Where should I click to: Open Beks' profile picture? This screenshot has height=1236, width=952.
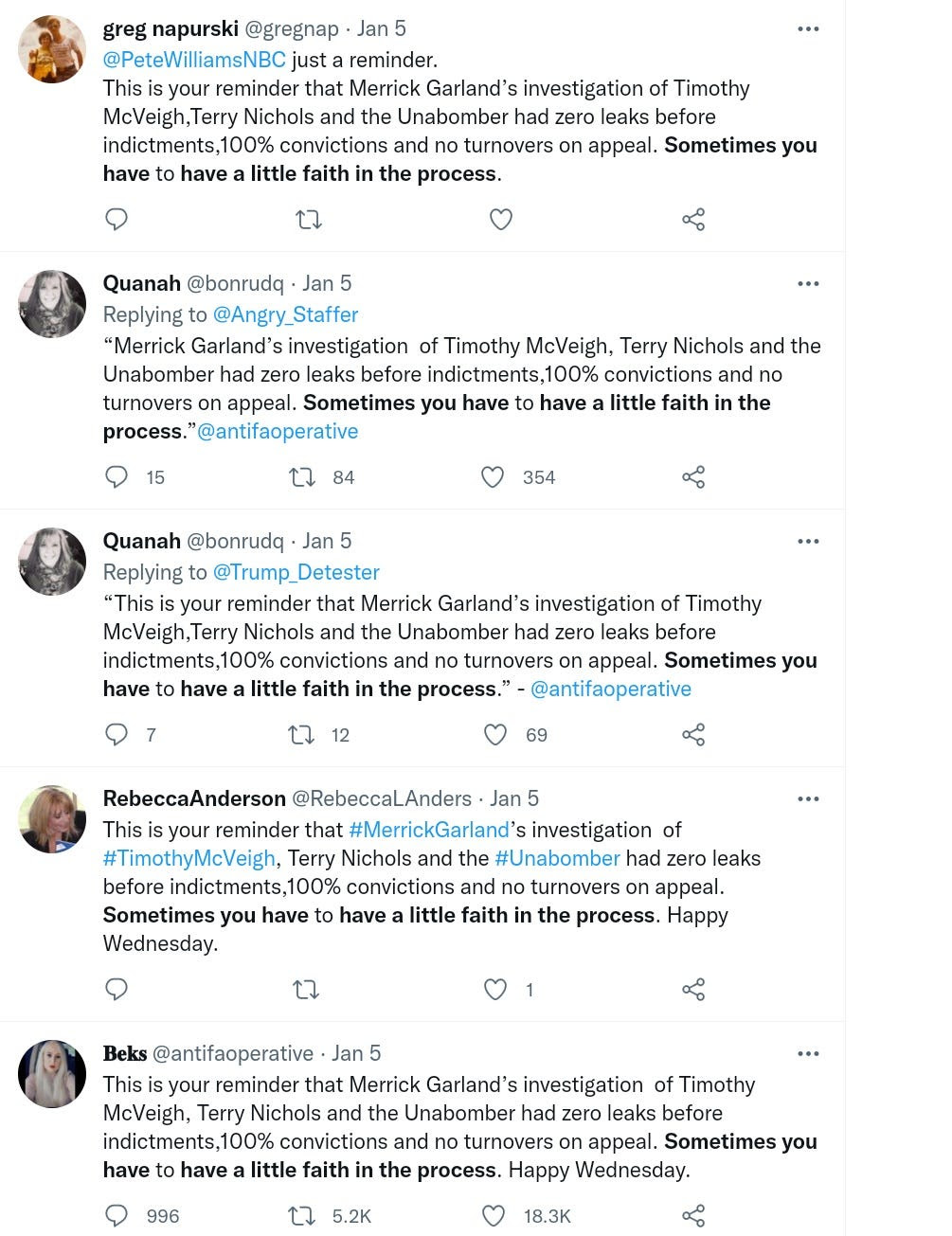(52, 1074)
